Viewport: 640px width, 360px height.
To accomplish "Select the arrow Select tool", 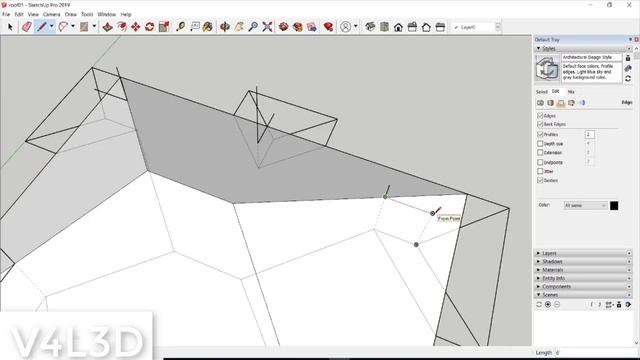I will point(10,27).
